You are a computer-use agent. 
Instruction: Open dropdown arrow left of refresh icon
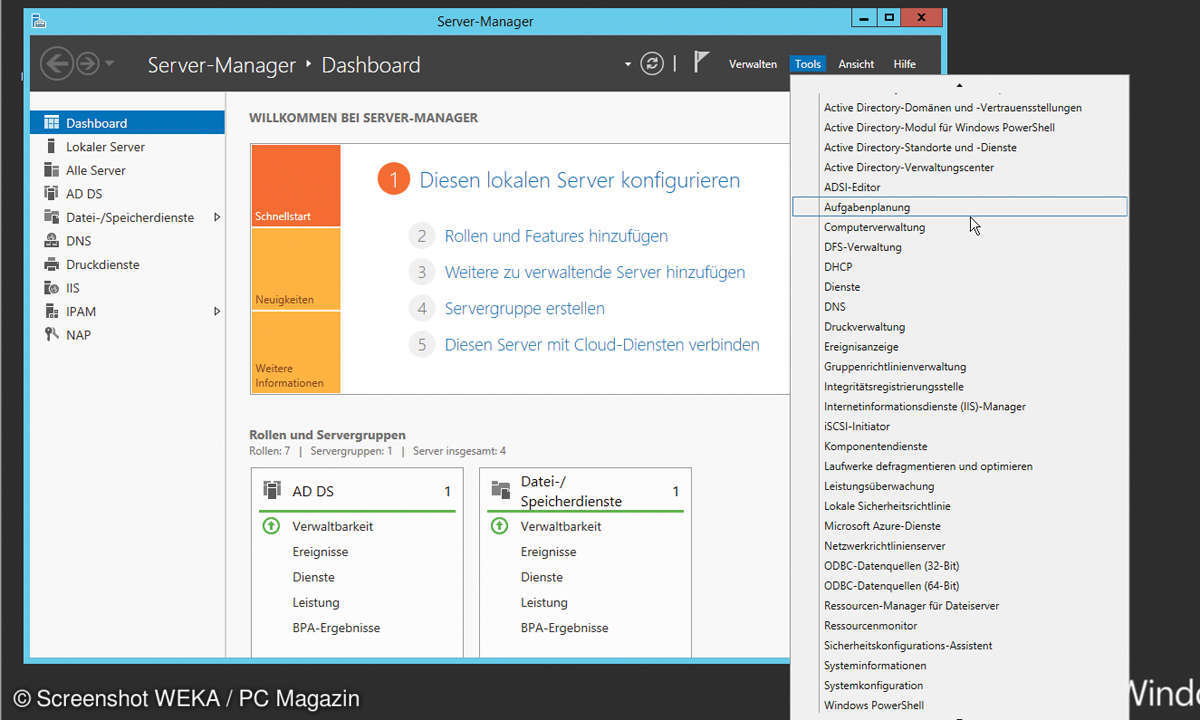(628, 65)
